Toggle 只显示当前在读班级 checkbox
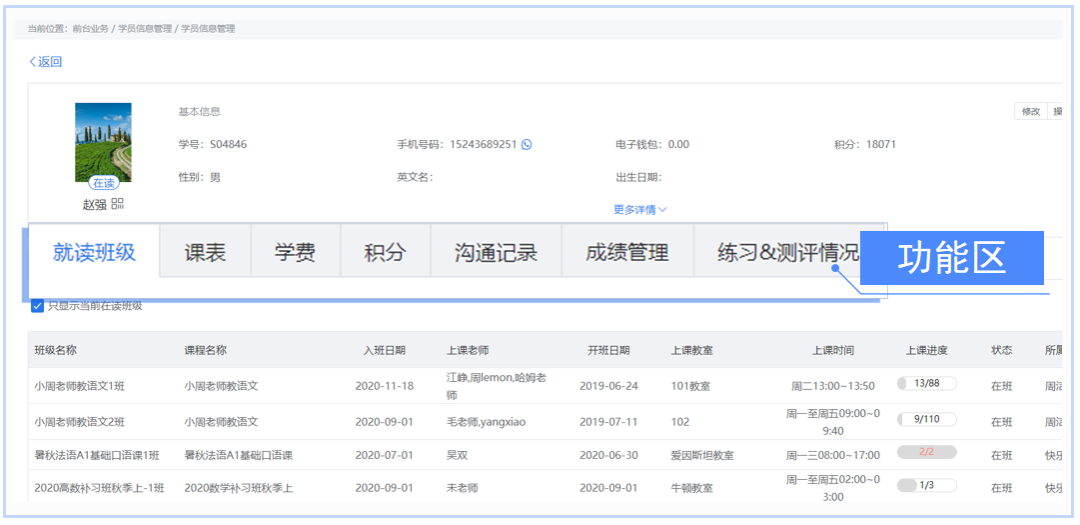The image size is (1080, 525). click(x=37, y=306)
